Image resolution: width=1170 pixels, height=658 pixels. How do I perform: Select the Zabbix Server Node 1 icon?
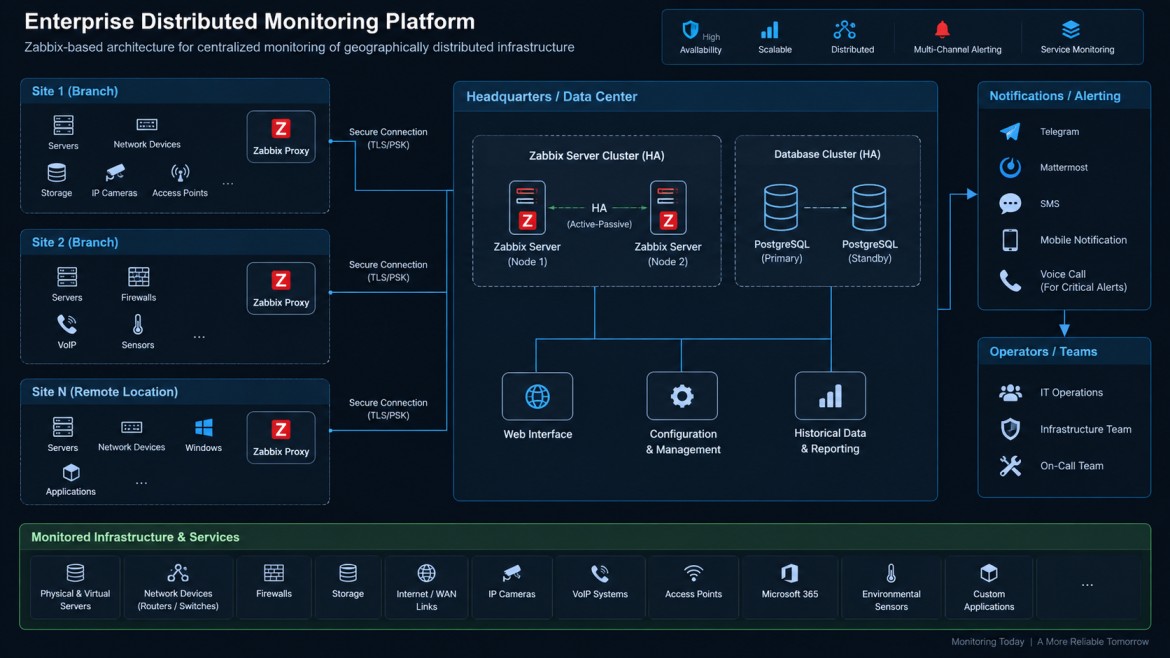coord(527,207)
